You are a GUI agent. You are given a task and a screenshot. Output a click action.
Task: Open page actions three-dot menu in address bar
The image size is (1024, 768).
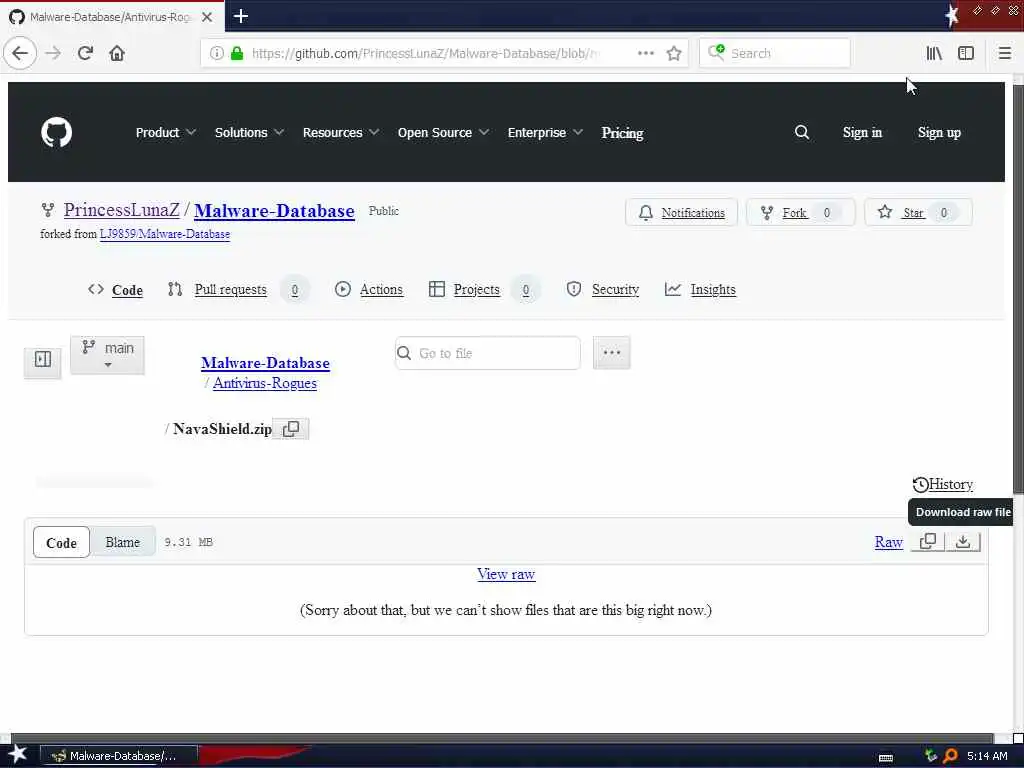coord(645,53)
